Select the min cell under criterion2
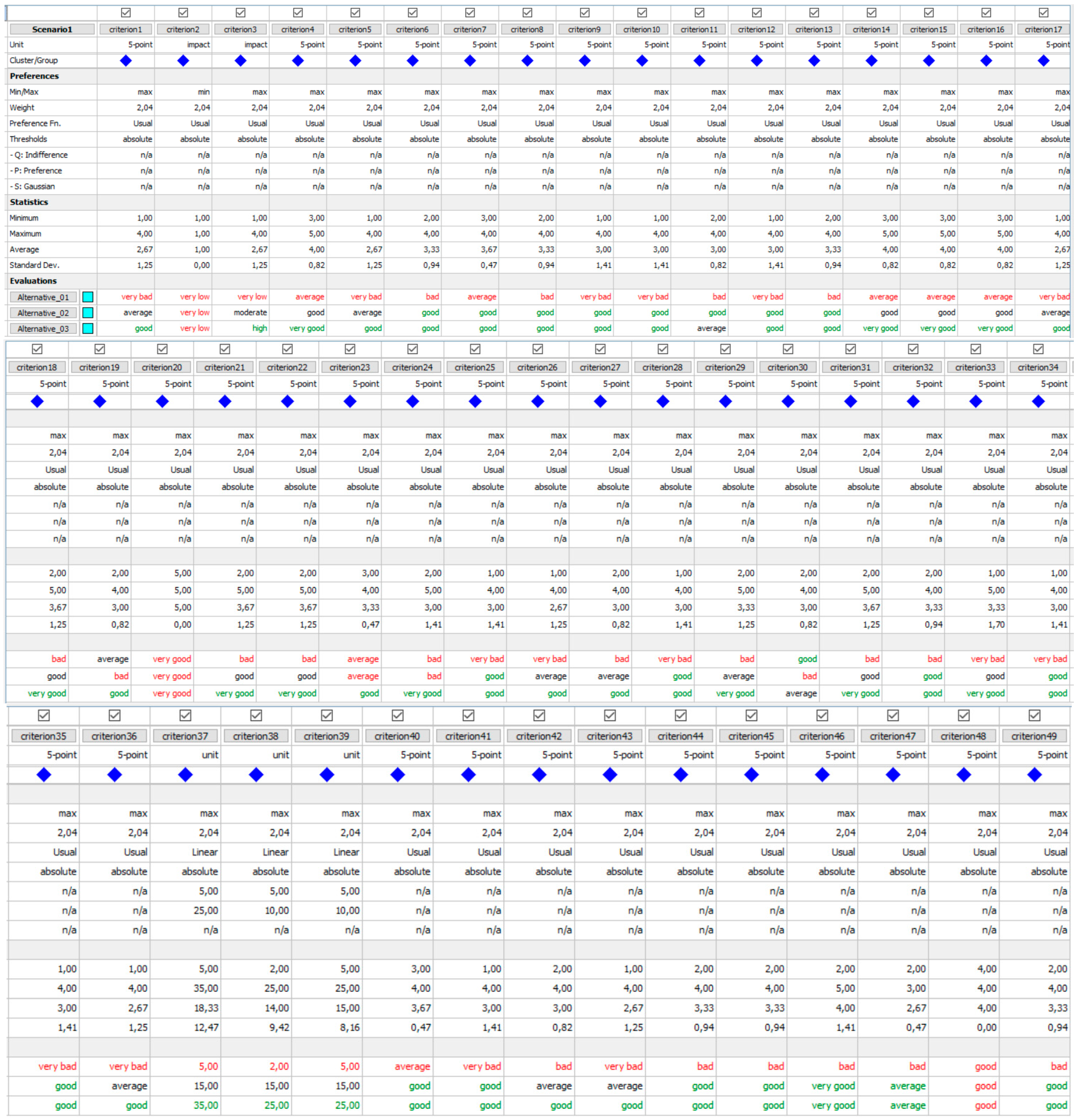 [x=203, y=92]
